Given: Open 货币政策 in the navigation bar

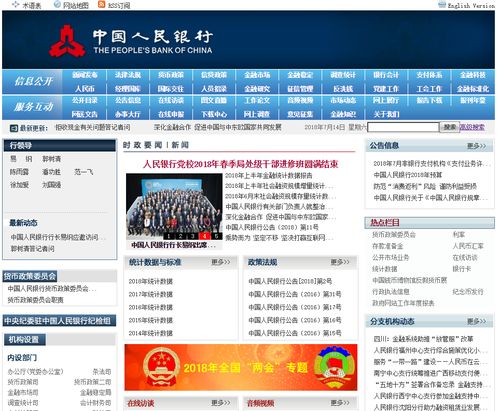Looking at the screenshot, I should pyautogui.click(x=171, y=75).
